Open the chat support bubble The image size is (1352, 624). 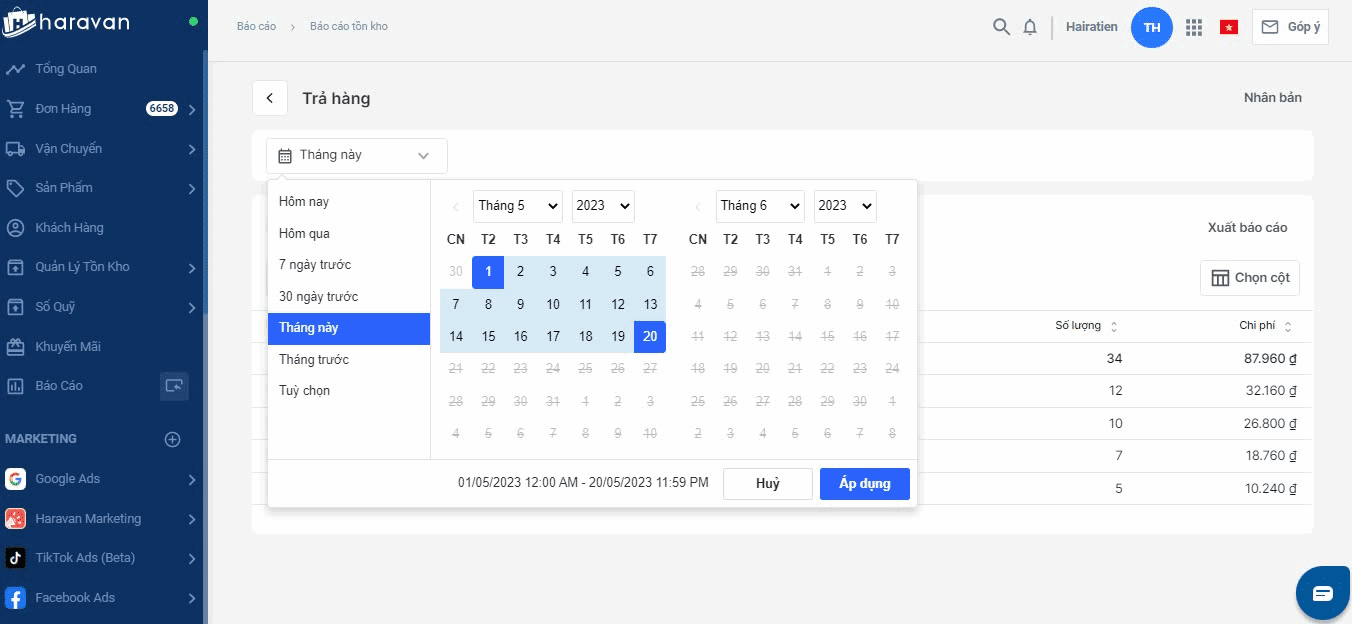pyautogui.click(x=1322, y=593)
